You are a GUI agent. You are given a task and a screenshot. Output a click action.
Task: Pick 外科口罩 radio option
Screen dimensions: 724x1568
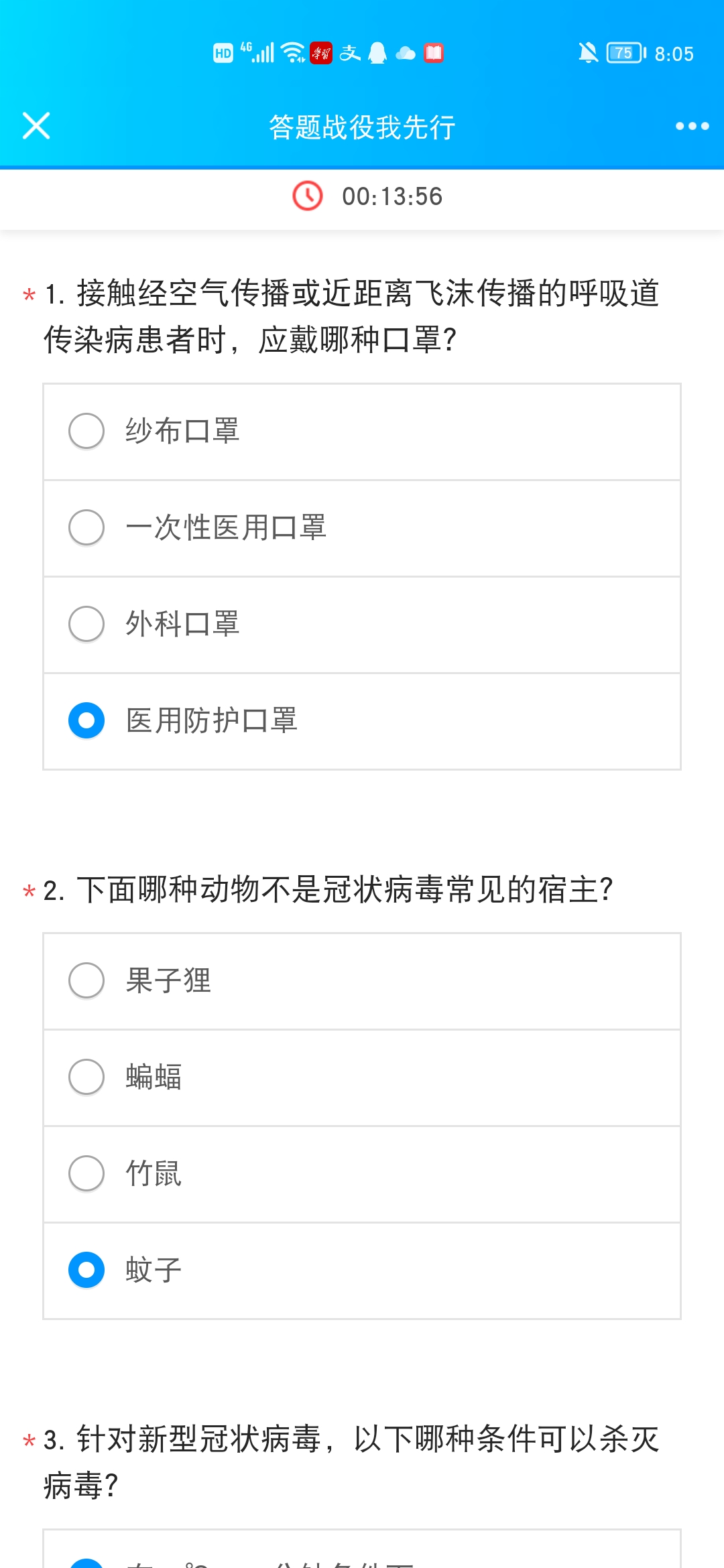coord(86,624)
